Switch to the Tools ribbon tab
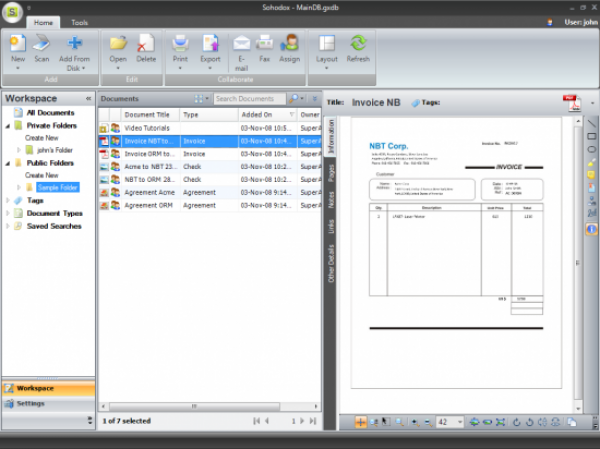600x449 pixels. pos(79,21)
